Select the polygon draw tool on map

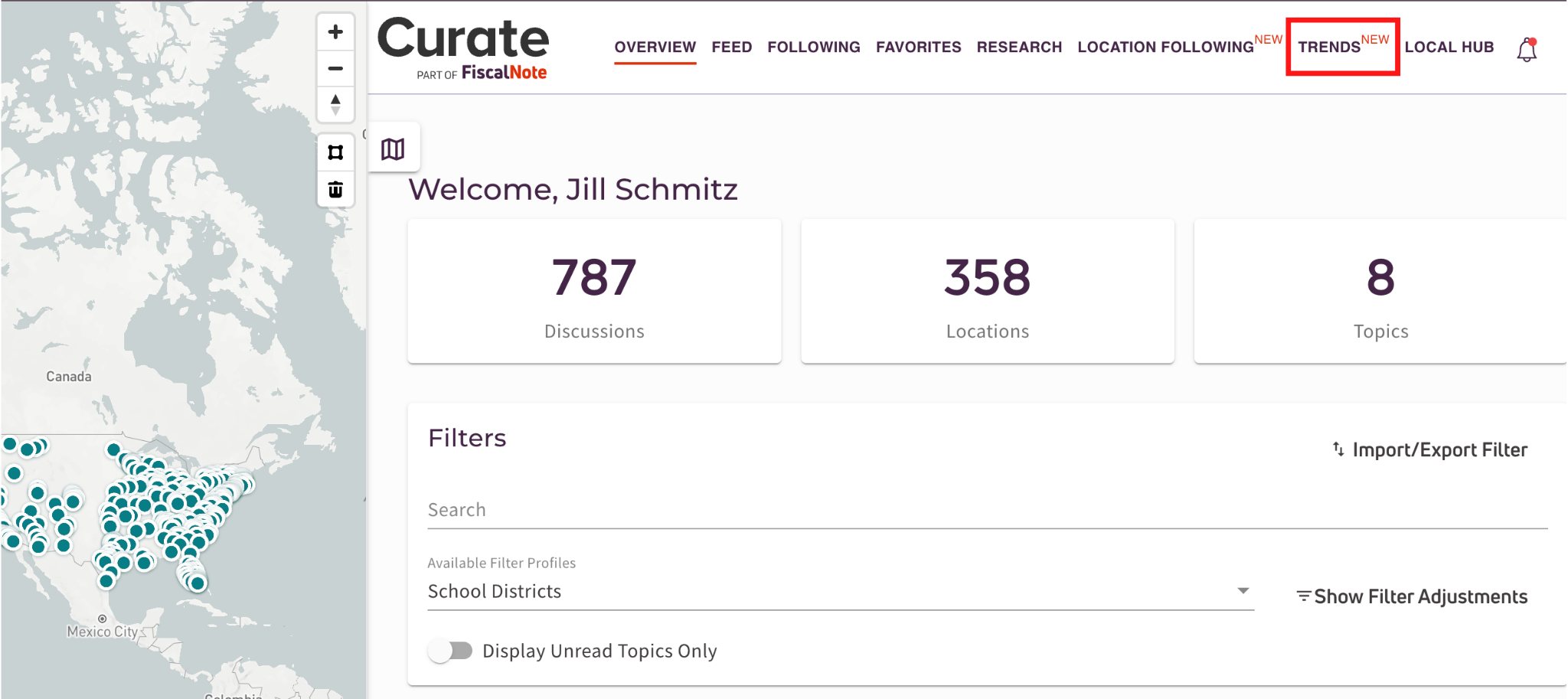(335, 152)
